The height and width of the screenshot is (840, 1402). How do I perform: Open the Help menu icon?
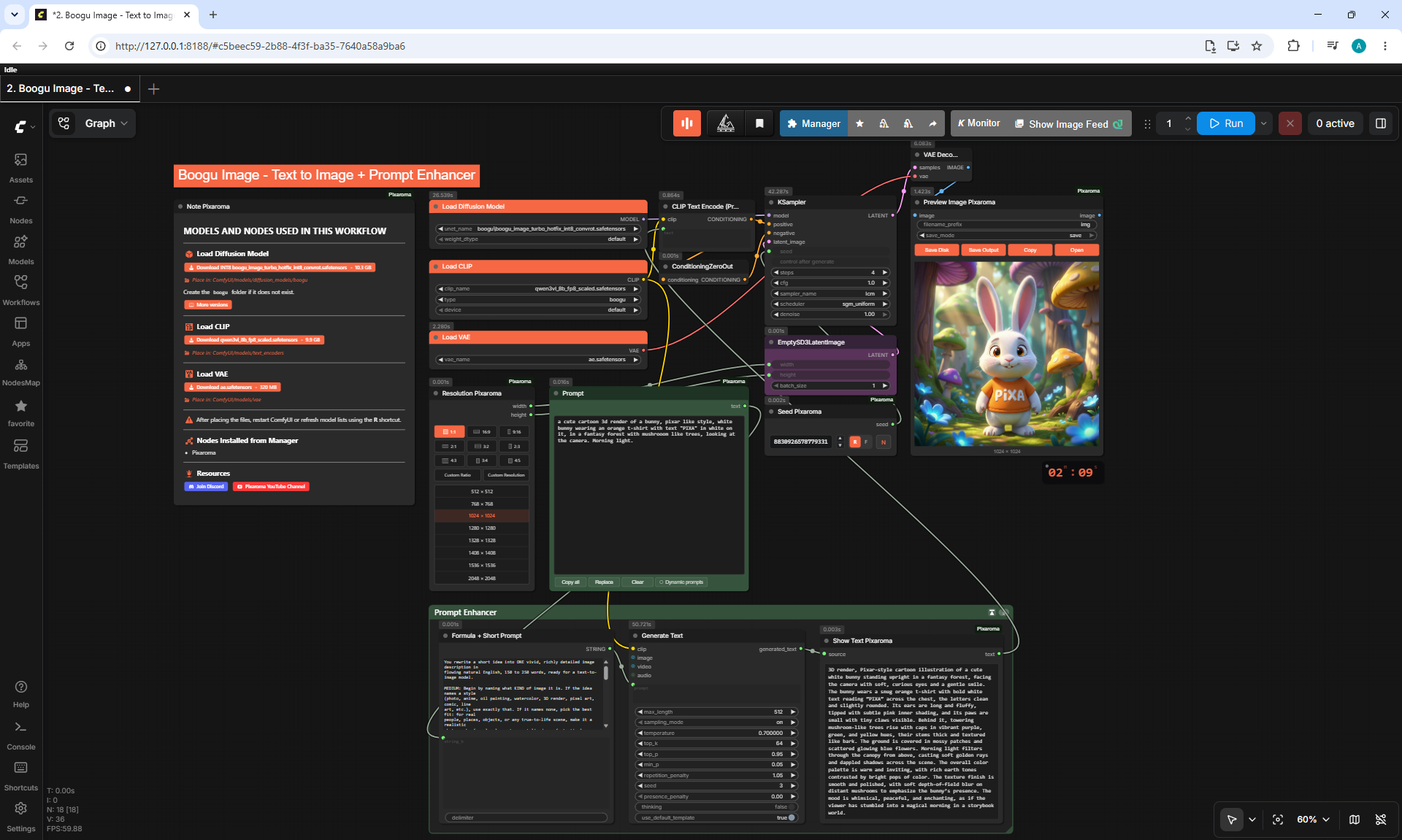(20, 693)
